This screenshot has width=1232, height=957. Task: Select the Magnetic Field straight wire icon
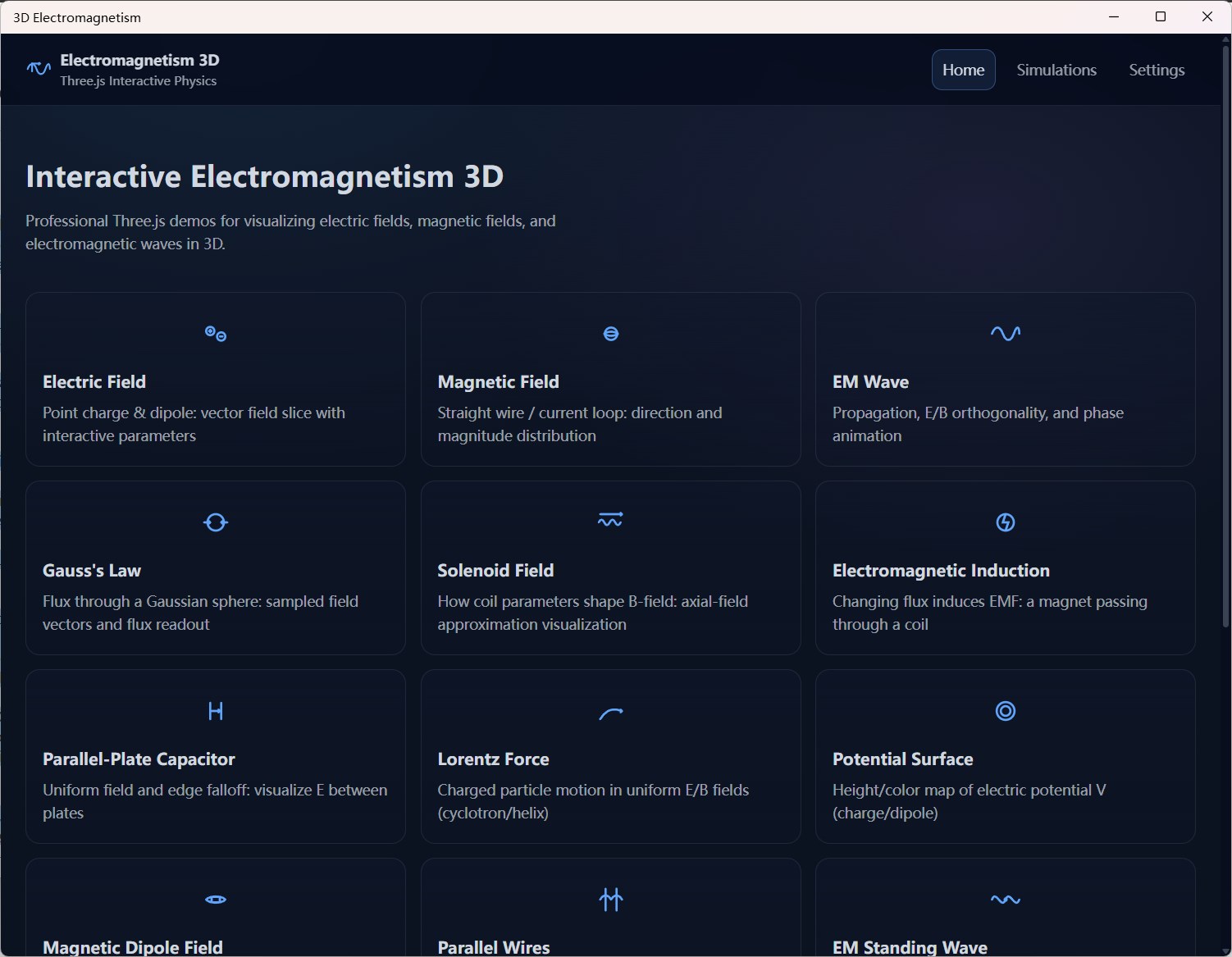610,334
